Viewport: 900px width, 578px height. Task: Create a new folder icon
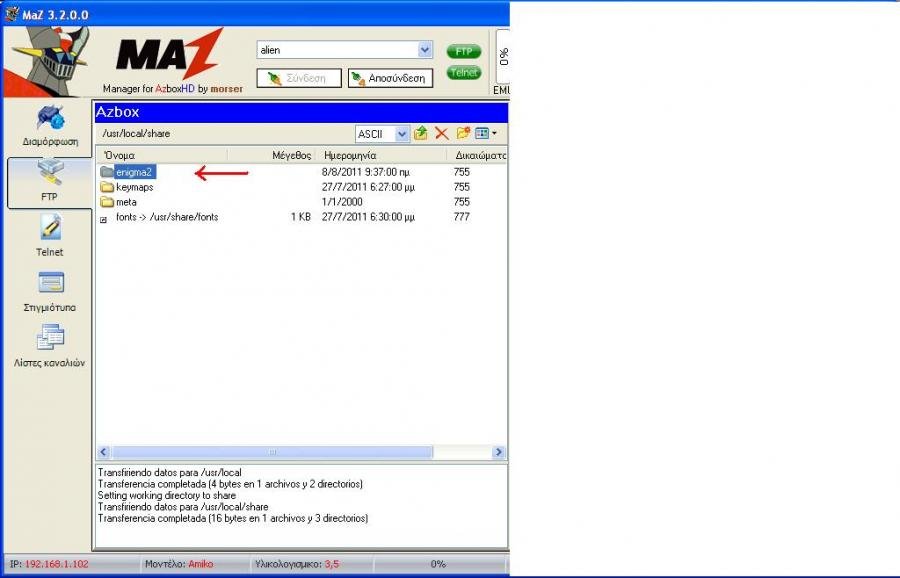point(463,134)
